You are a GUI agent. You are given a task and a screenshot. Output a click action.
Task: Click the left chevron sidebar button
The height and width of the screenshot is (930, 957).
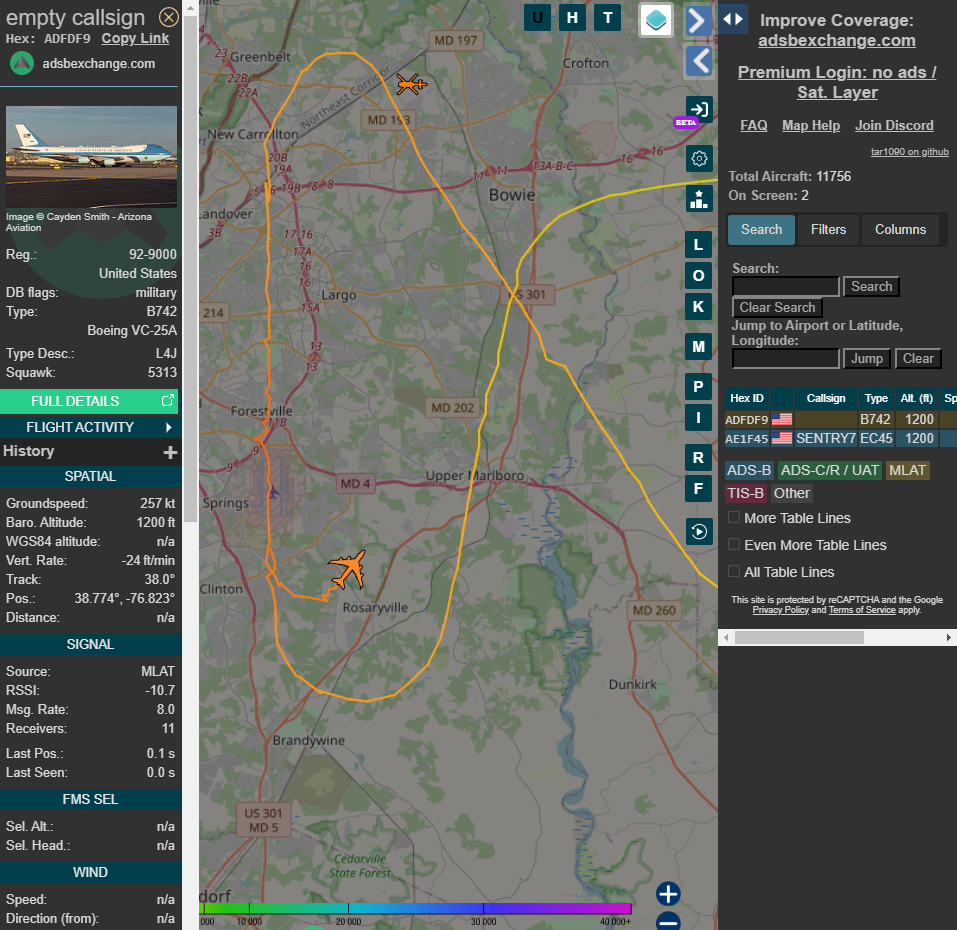(698, 61)
